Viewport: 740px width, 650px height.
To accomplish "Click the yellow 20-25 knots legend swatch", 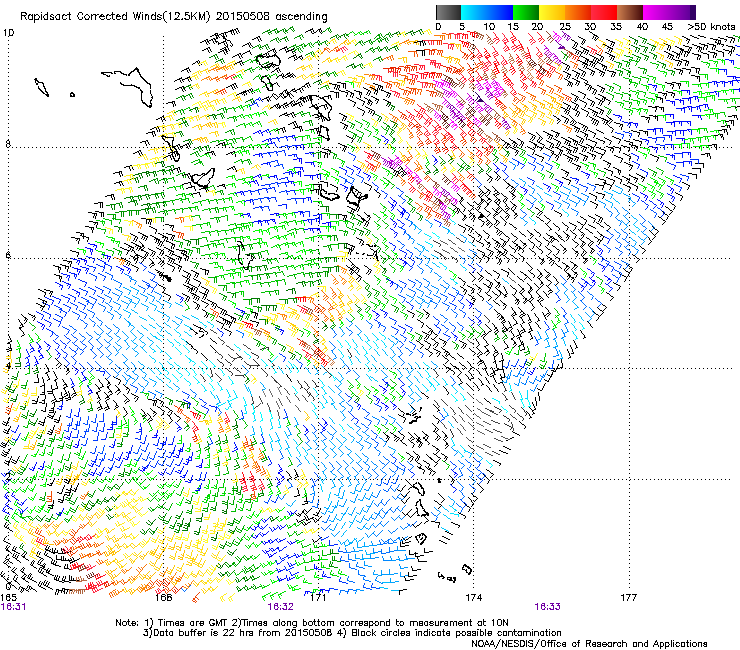I will (x=552, y=12).
